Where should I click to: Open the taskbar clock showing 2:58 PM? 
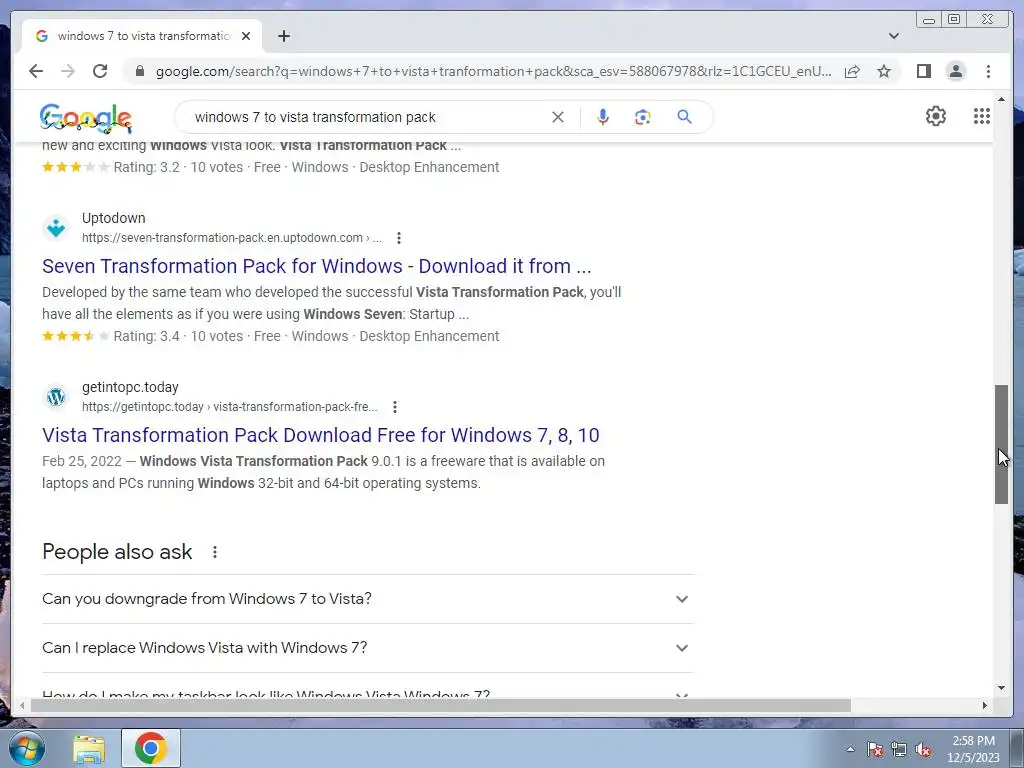tap(973, 749)
